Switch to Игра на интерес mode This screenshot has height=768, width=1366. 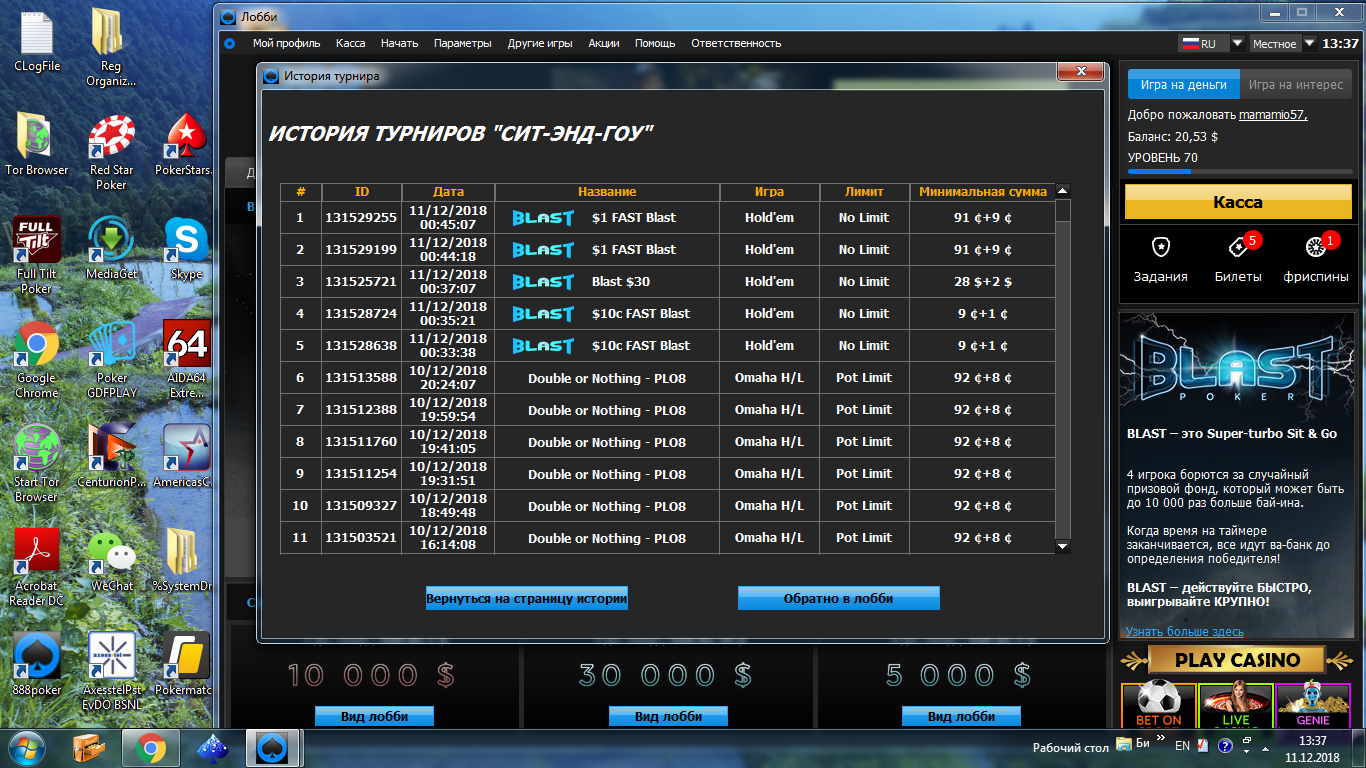tap(1295, 85)
